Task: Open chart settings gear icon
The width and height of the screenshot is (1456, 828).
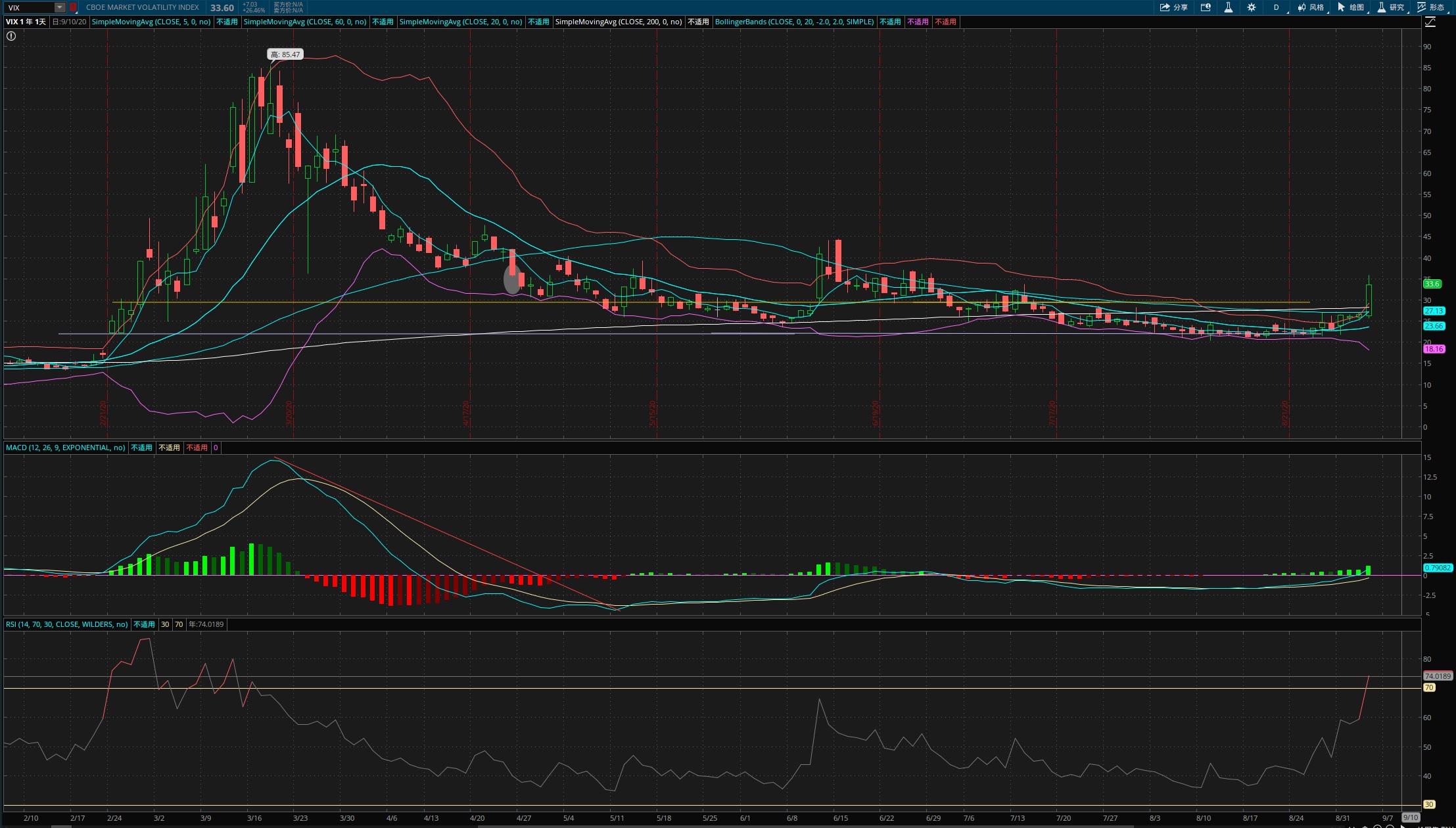Action: click(1251, 7)
